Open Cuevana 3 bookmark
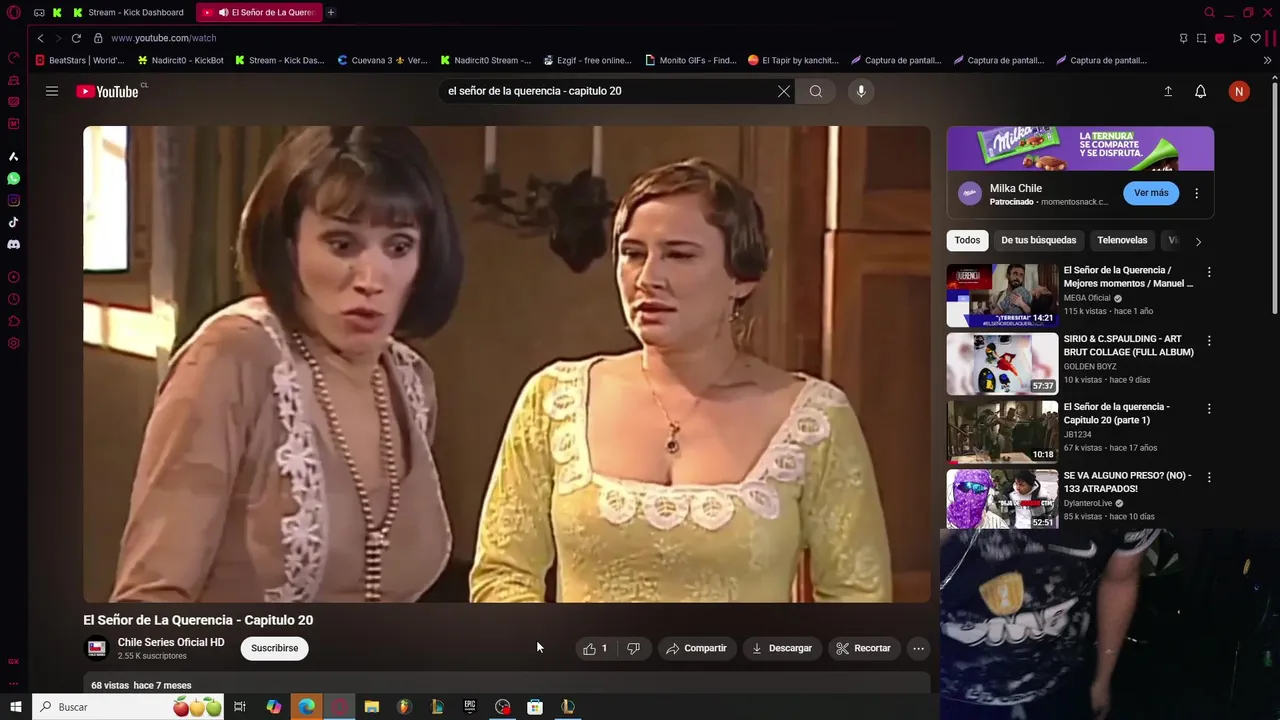This screenshot has height=720, width=1280. click(x=382, y=60)
